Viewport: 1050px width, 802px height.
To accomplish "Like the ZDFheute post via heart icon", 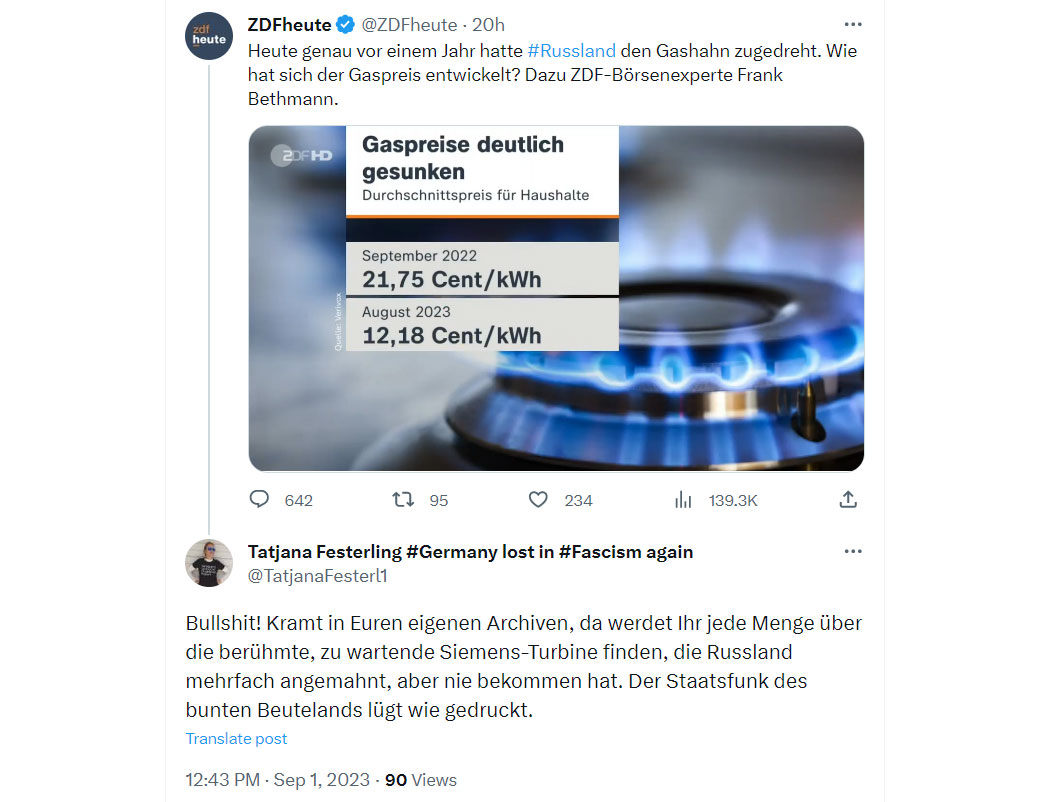I will click(538, 499).
